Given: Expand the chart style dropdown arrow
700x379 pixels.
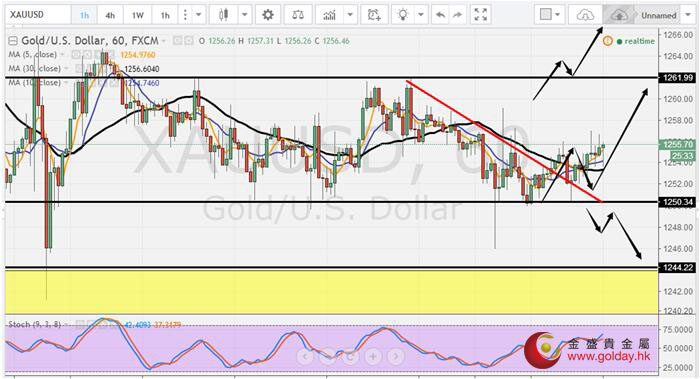Looking at the screenshot, I should [245, 15].
